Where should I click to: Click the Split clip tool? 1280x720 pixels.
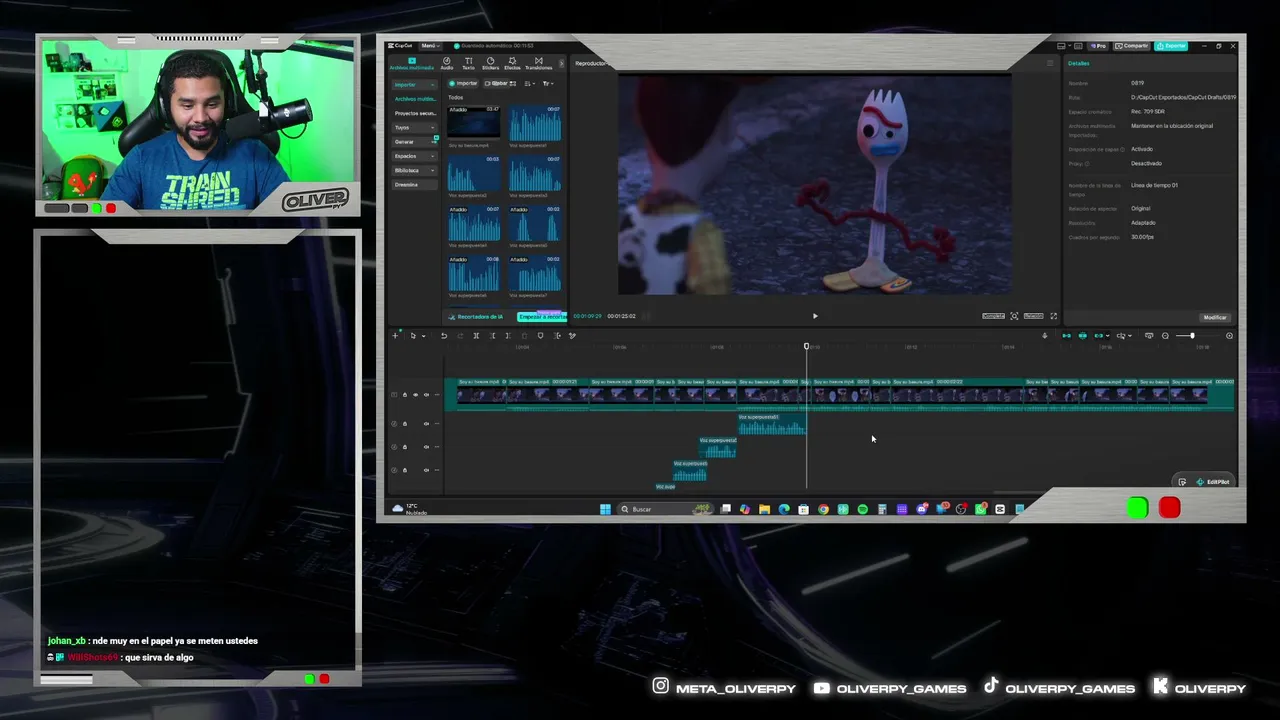pos(476,336)
